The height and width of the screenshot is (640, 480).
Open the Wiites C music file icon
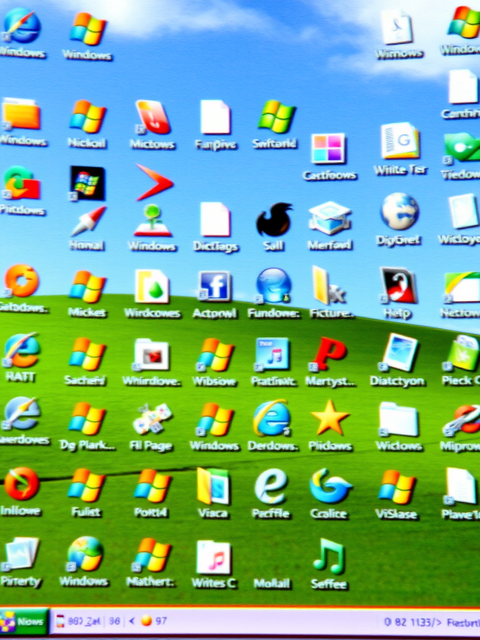(x=213, y=558)
